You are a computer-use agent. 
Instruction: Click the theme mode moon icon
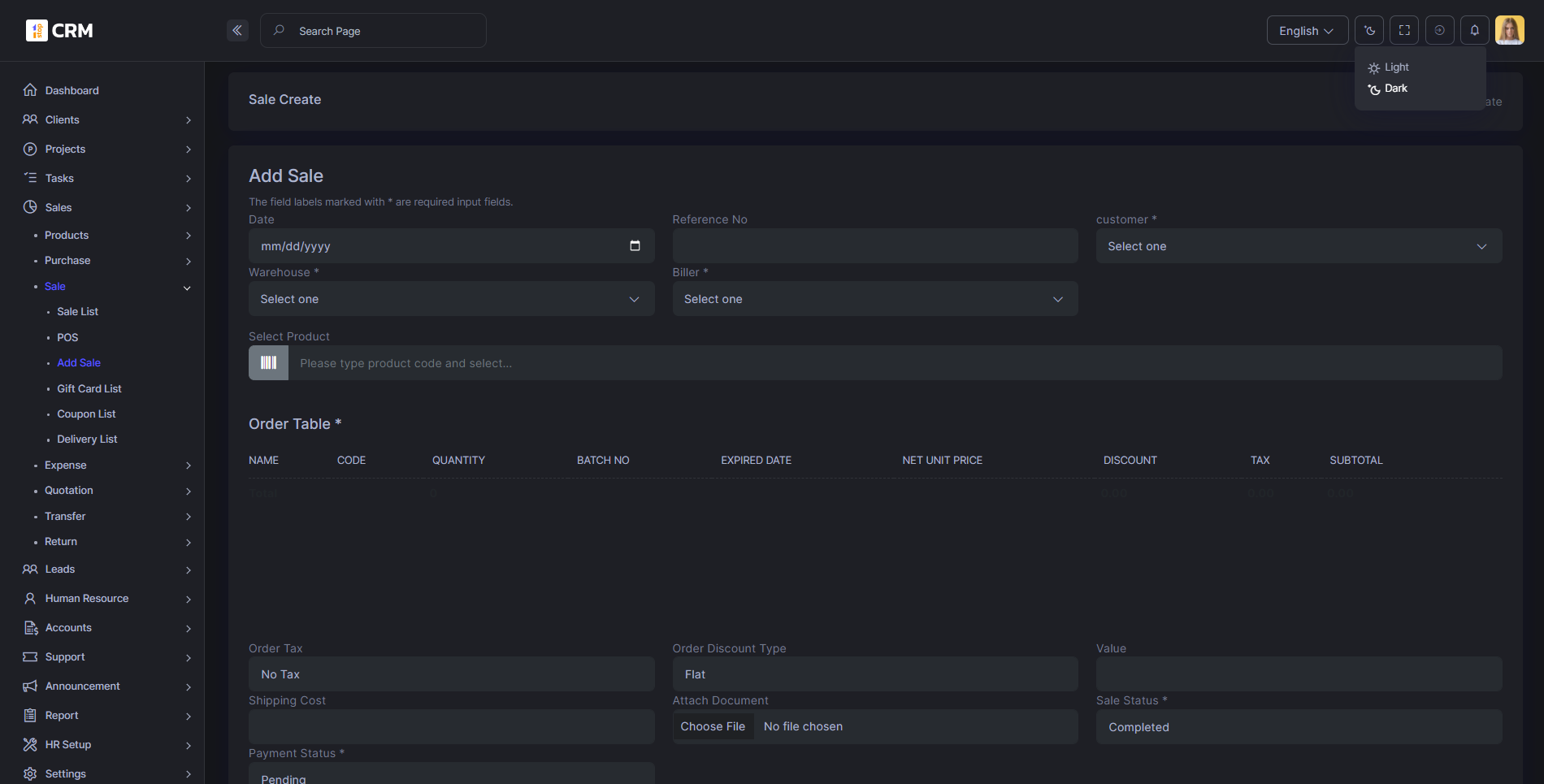pyautogui.click(x=1369, y=31)
